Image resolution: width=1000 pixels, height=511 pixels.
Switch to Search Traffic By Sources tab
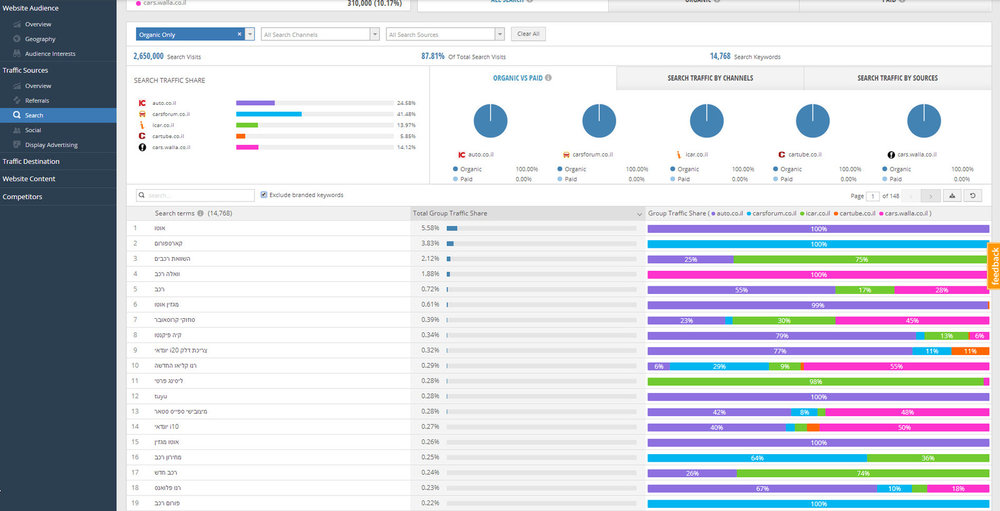(x=897, y=78)
